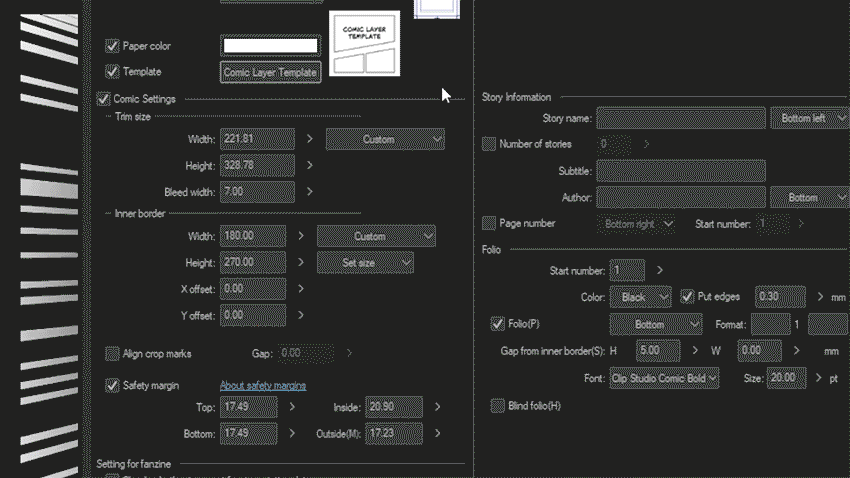850x478 pixels.
Task: Open slider arrow next to Gap H value
Action: pos(695,351)
